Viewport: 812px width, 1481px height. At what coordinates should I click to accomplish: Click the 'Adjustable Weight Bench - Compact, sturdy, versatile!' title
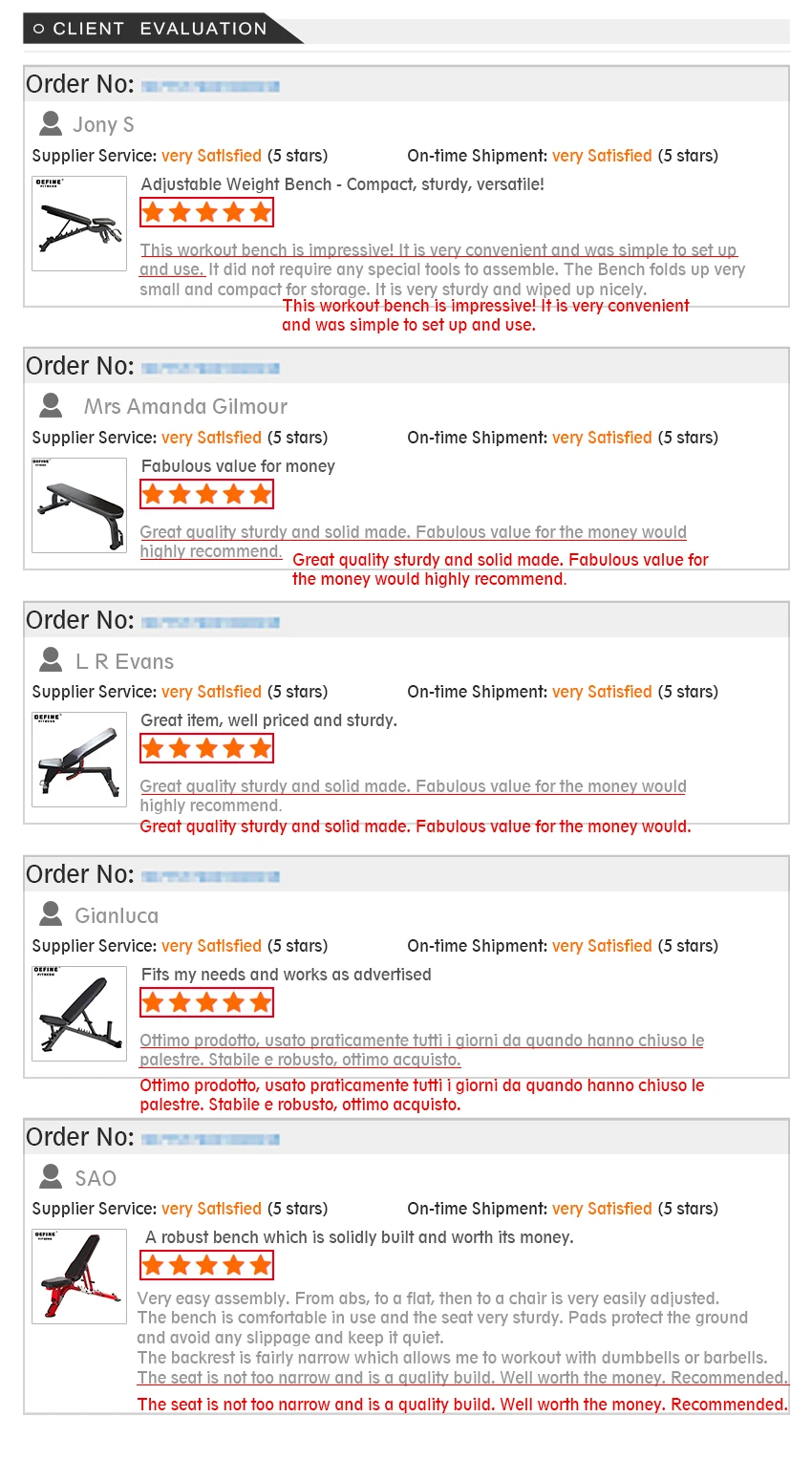[343, 184]
